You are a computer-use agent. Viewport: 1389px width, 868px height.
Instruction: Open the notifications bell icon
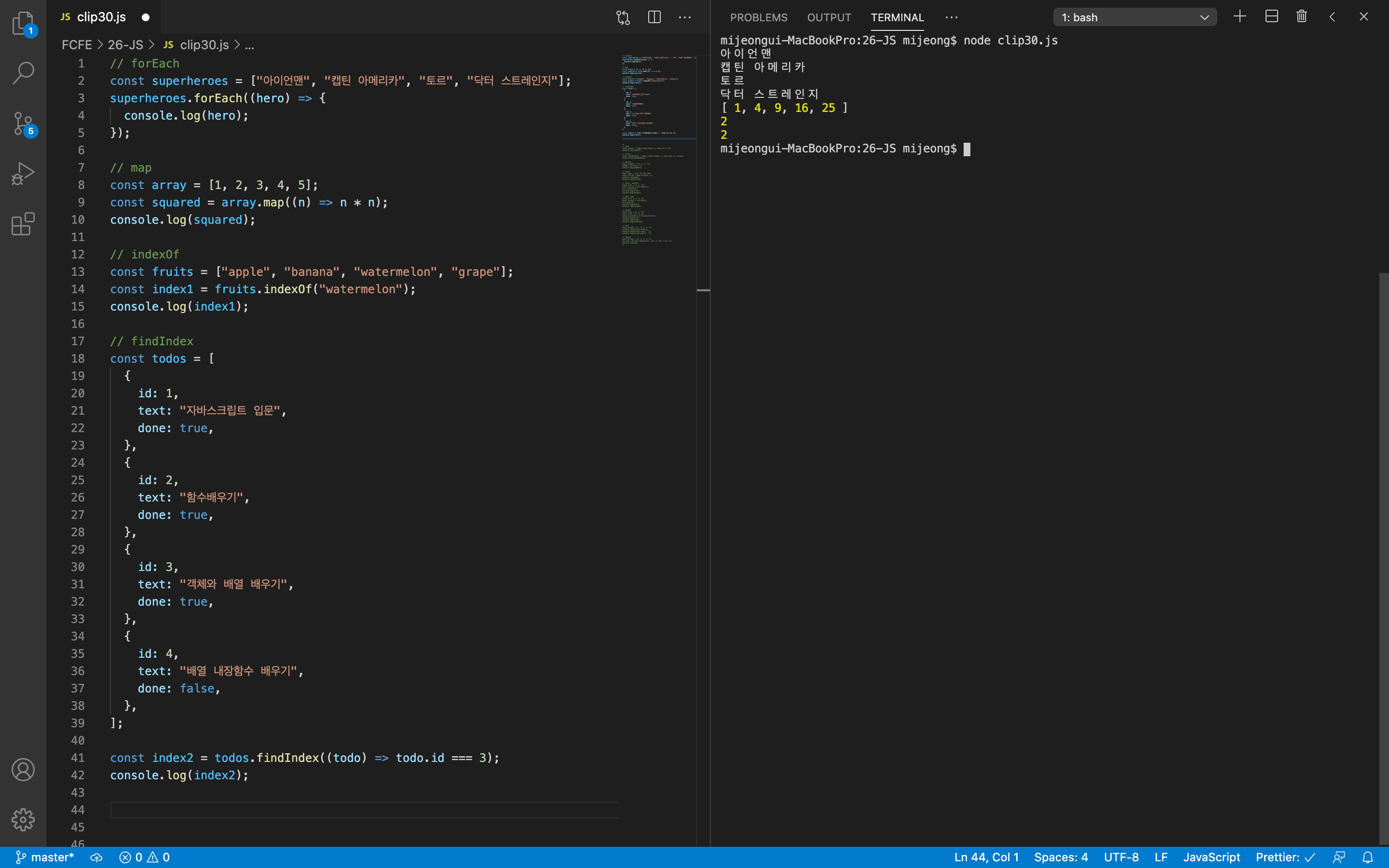1368,857
